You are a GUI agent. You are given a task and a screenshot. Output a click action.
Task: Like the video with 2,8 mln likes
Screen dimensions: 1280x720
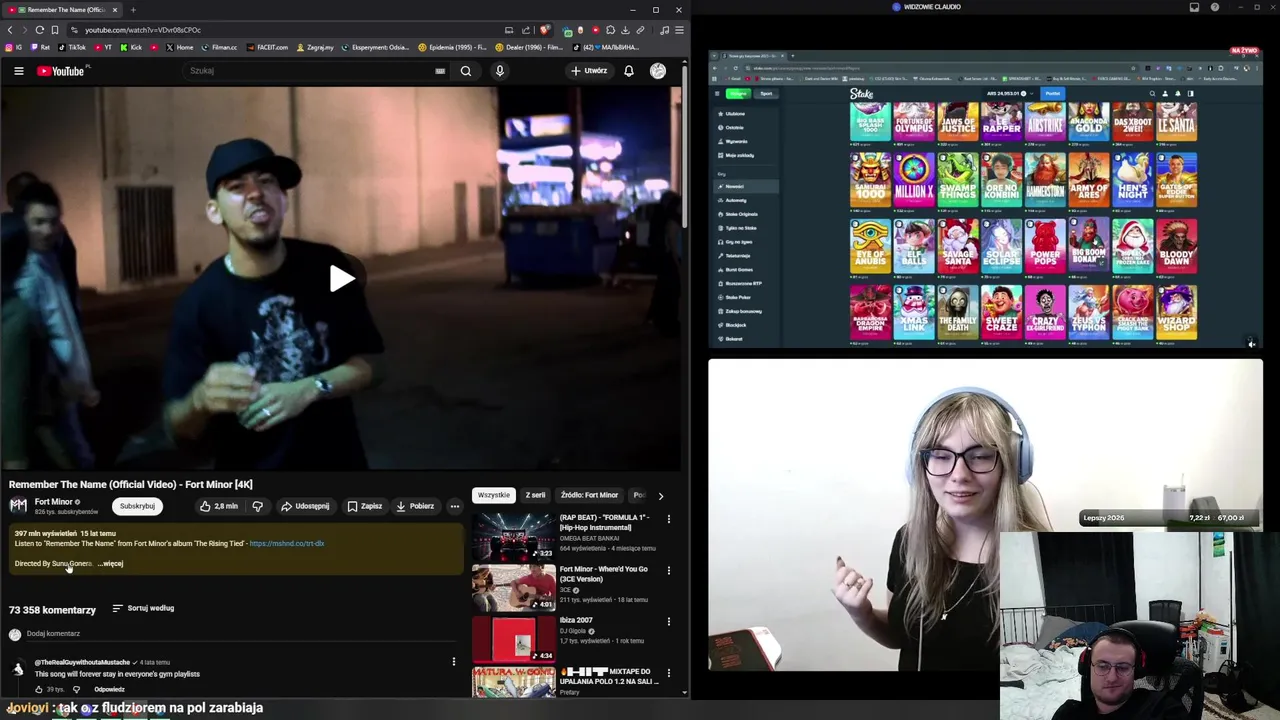coord(218,506)
